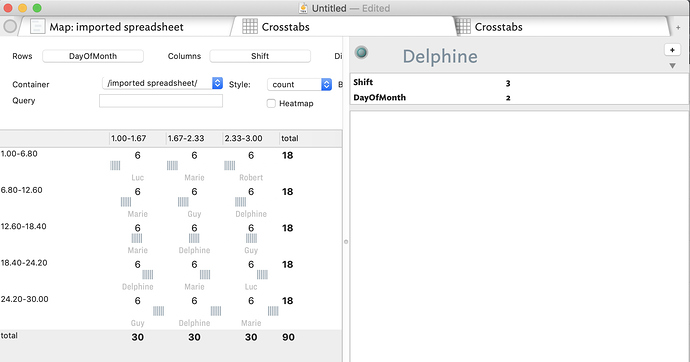Image resolution: width=690 pixels, height=362 pixels.
Task: Click document icon in window title bar
Action: point(303,8)
